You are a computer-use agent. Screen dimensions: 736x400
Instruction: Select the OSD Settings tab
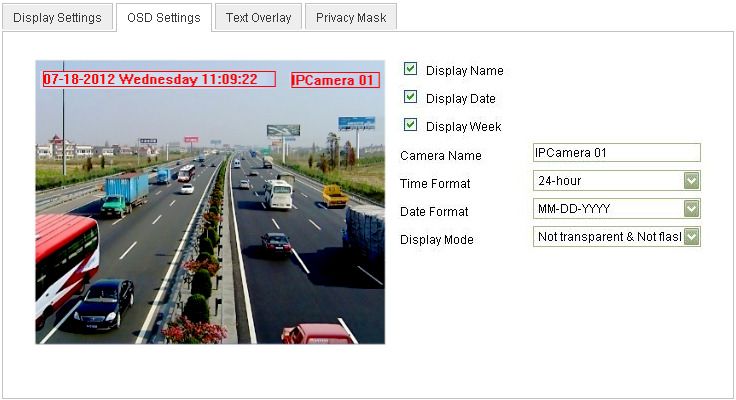pos(164,17)
